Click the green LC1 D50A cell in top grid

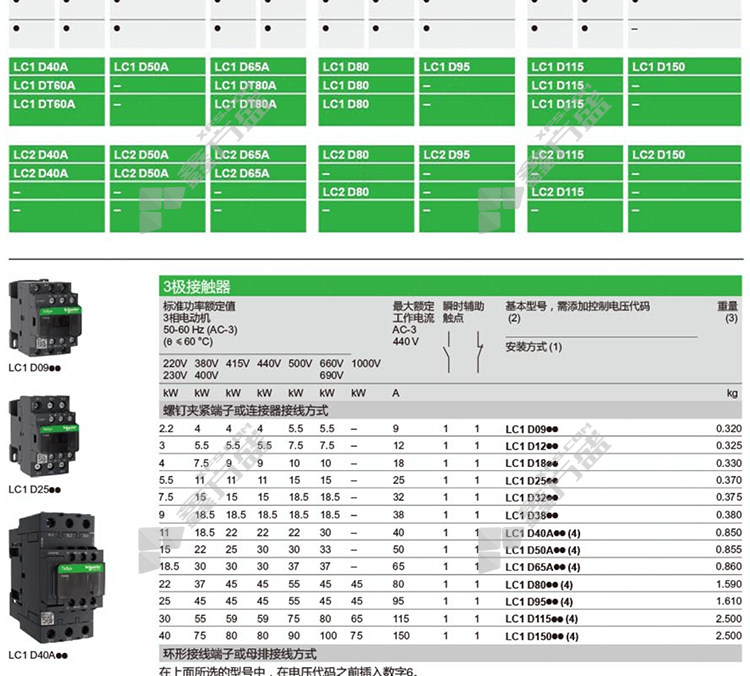[157, 67]
